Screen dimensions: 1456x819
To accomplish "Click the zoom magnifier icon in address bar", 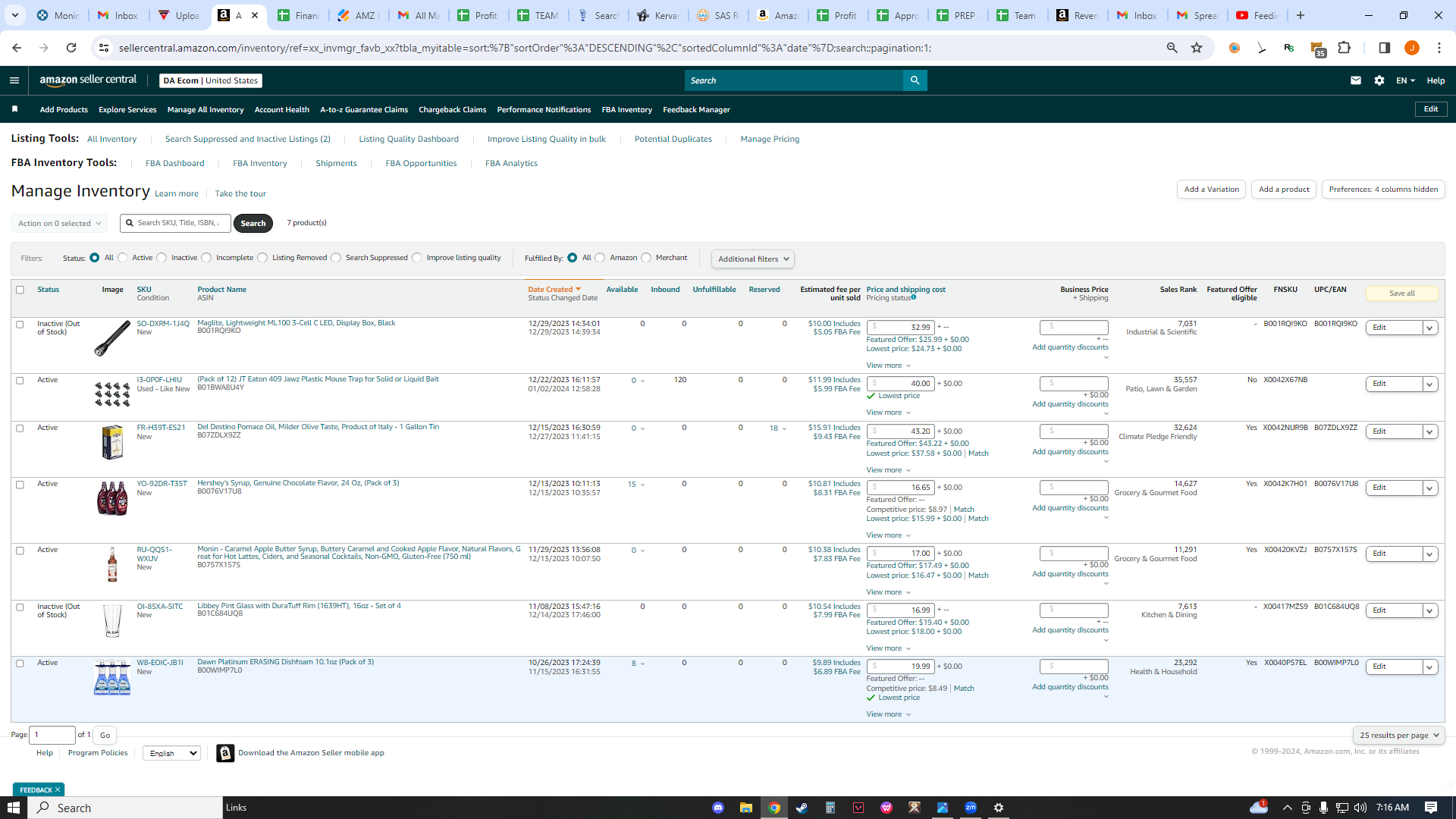I will (1172, 48).
